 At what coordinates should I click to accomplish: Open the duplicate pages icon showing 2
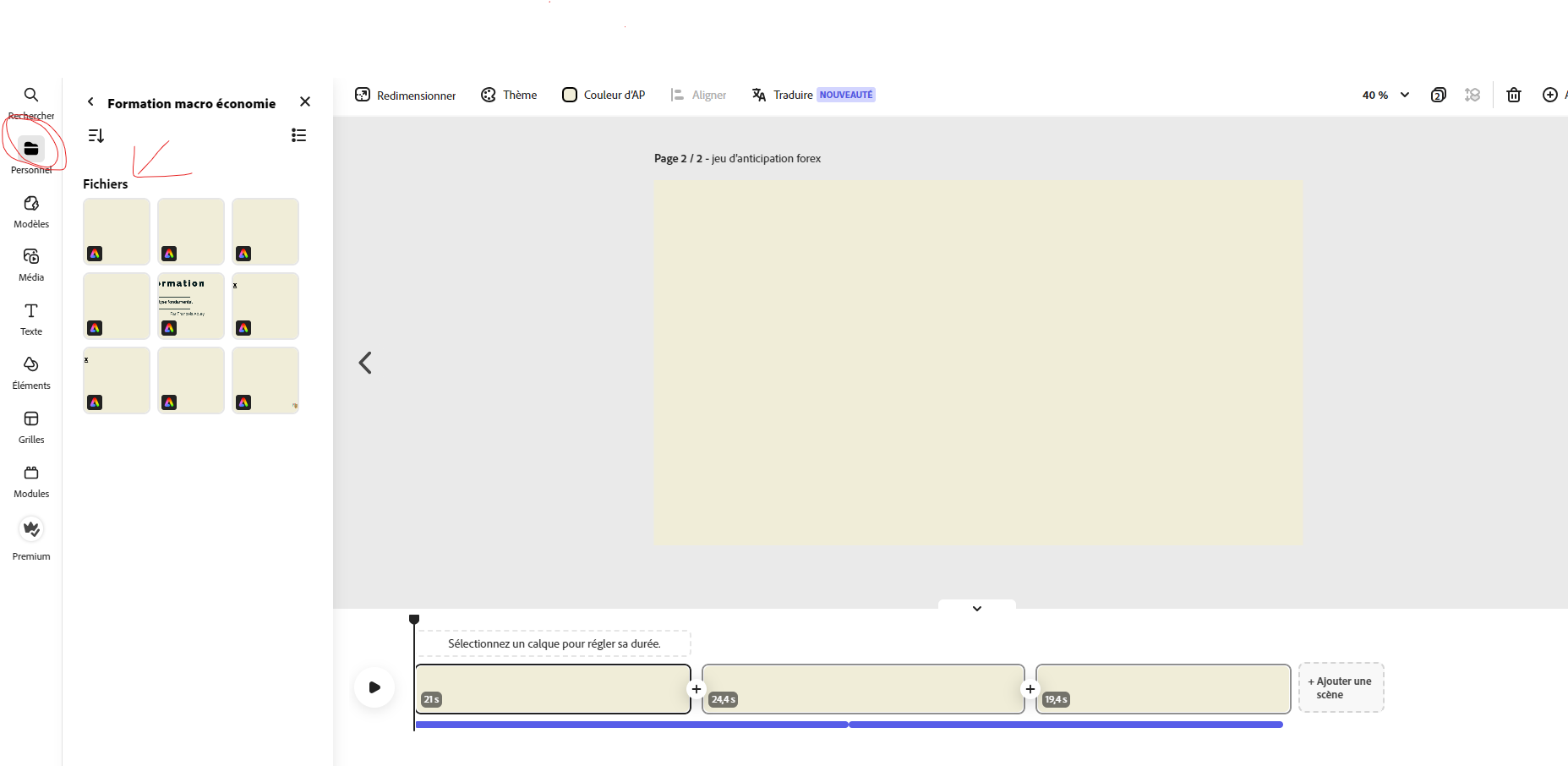pyautogui.click(x=1439, y=95)
